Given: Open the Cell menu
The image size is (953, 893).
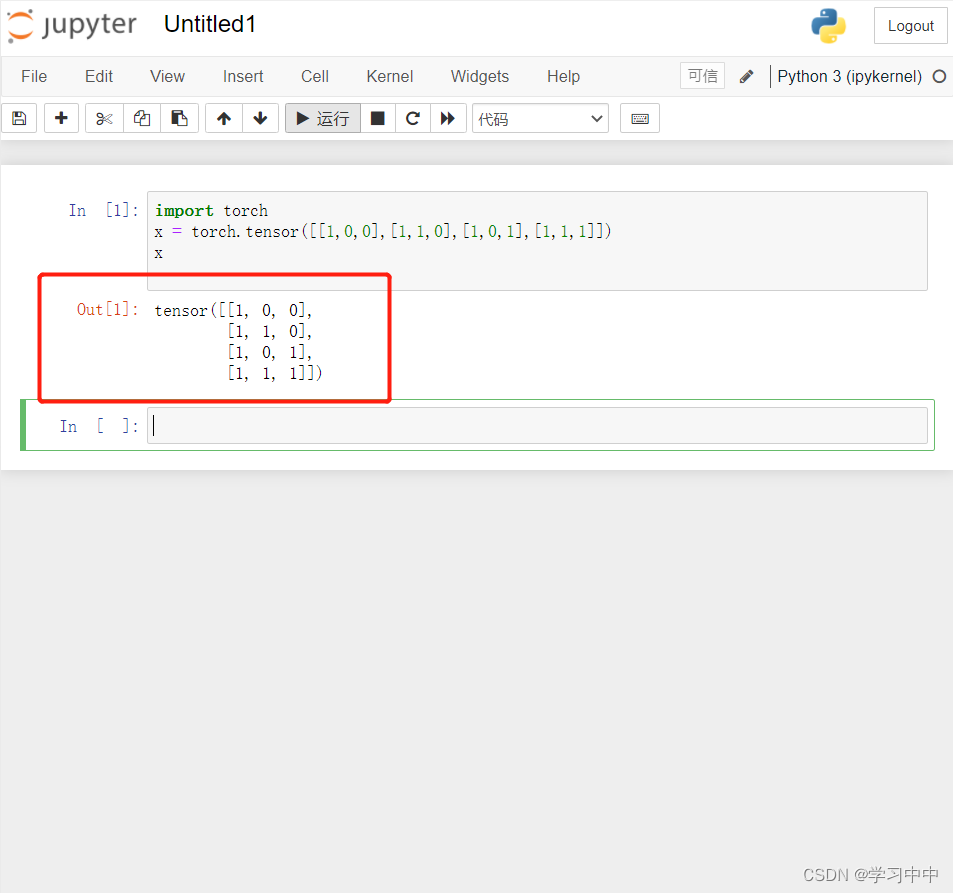Looking at the screenshot, I should tap(314, 76).
